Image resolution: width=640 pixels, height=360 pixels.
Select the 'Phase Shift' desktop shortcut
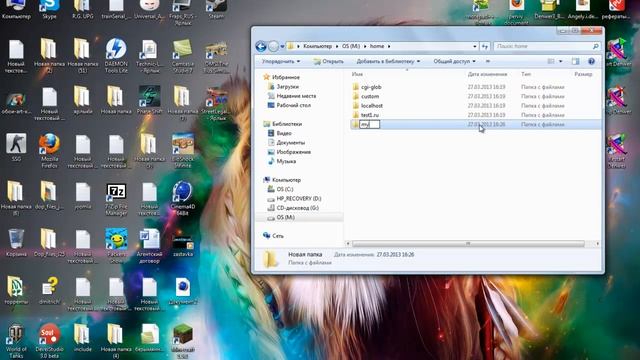(149, 100)
